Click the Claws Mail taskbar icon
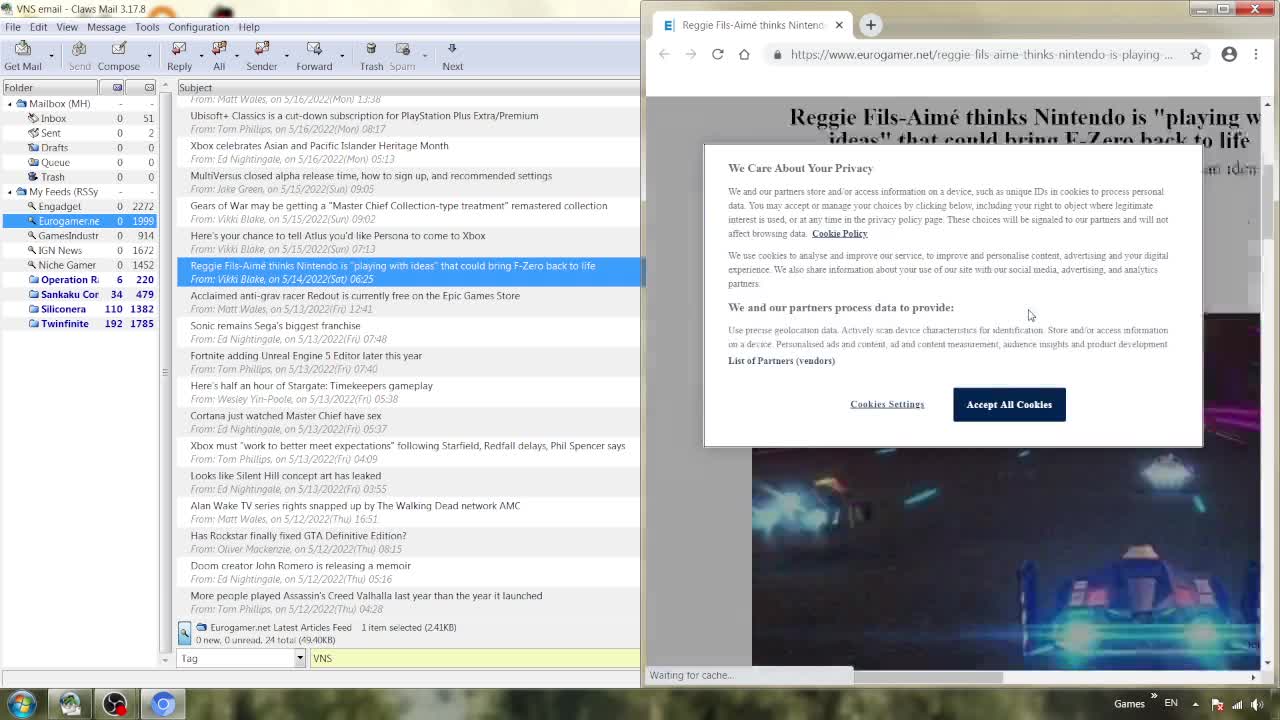 click(x=70, y=704)
